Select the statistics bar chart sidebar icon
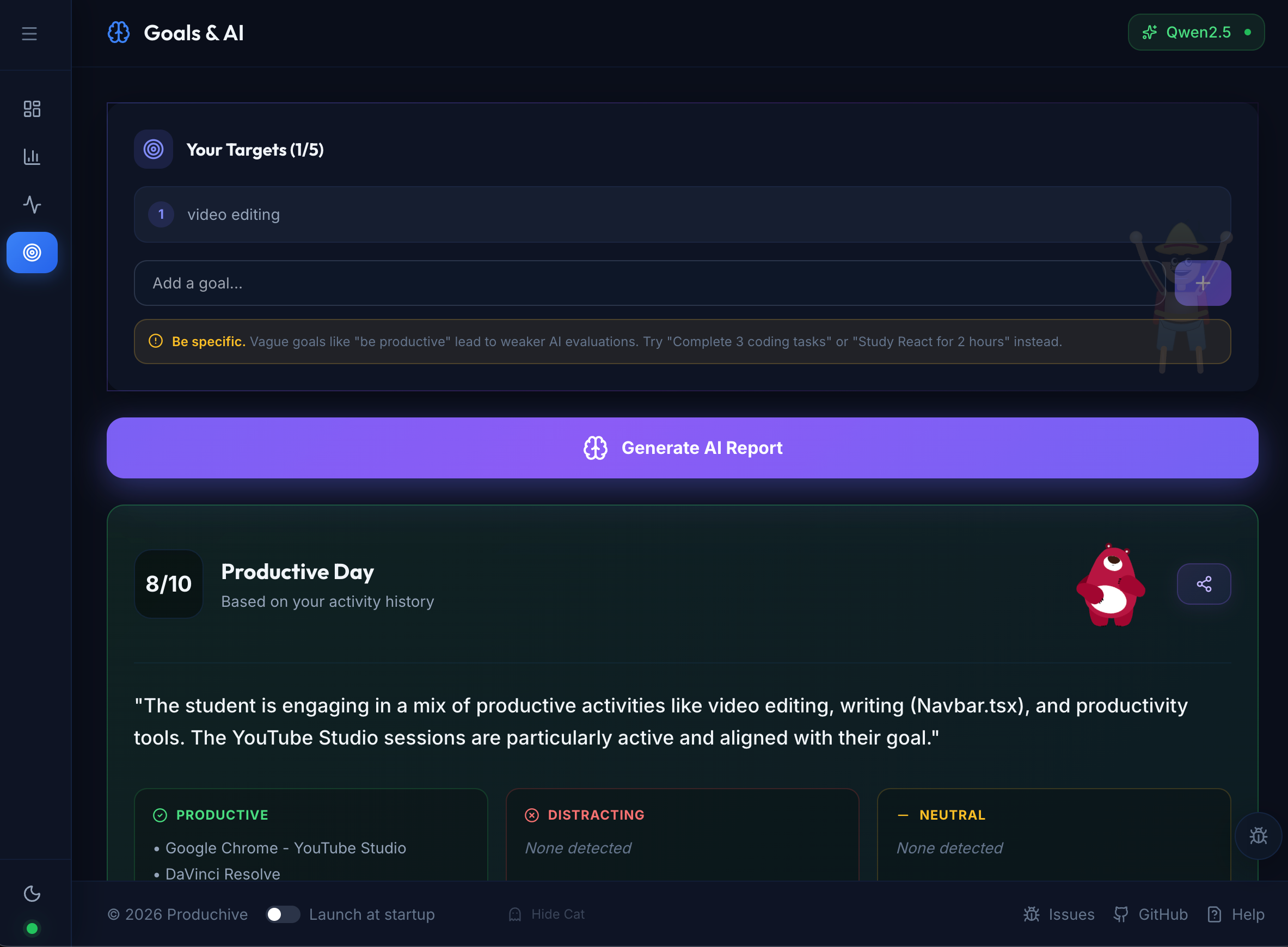Screen dimensions: 1288x947 [x=32, y=157]
